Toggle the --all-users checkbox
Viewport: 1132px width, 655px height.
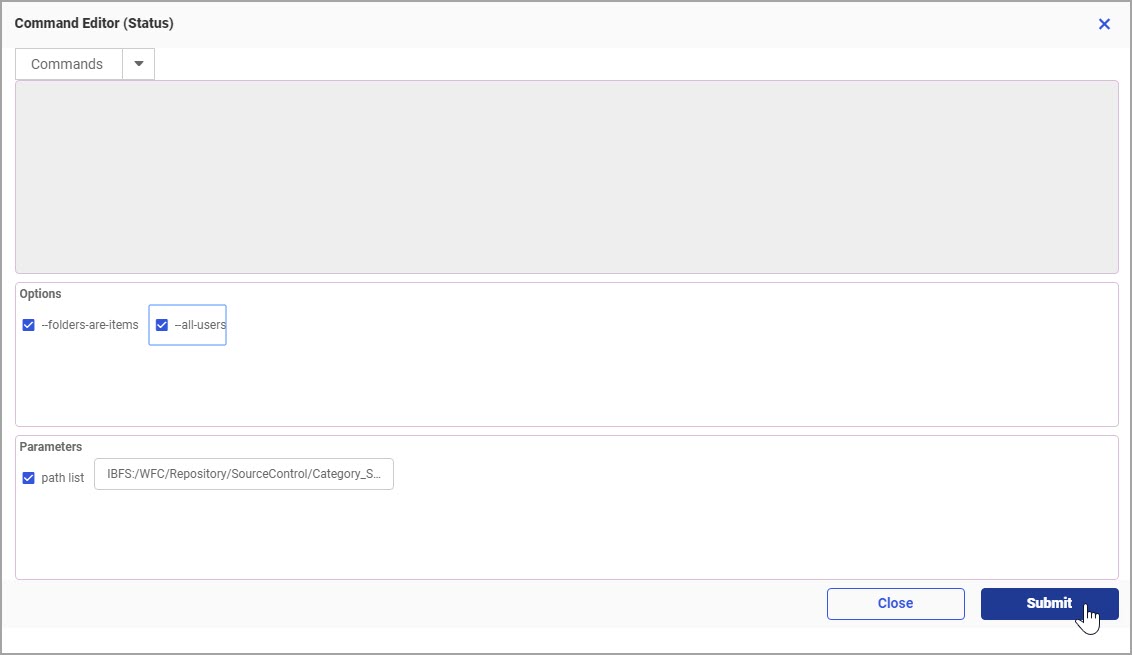coord(162,325)
